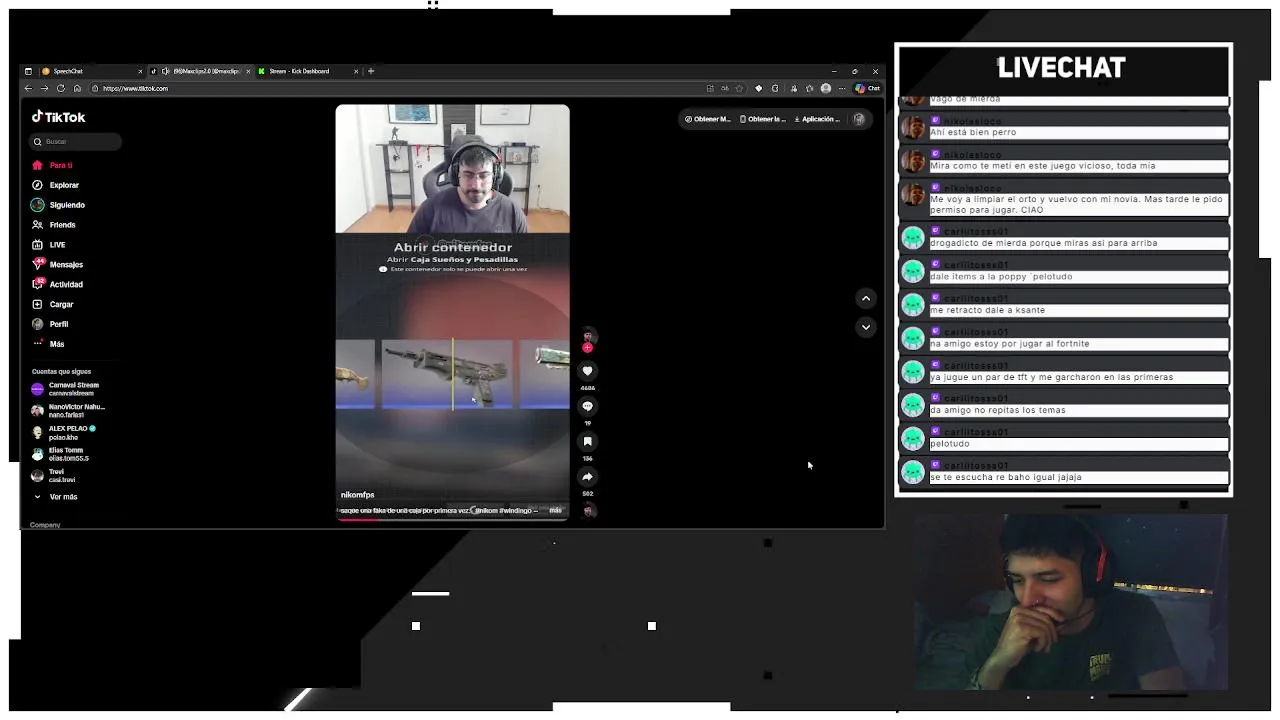This screenshot has width=1280, height=720.
Task: Close the Kick Dashboard tab
Action: 355,71
